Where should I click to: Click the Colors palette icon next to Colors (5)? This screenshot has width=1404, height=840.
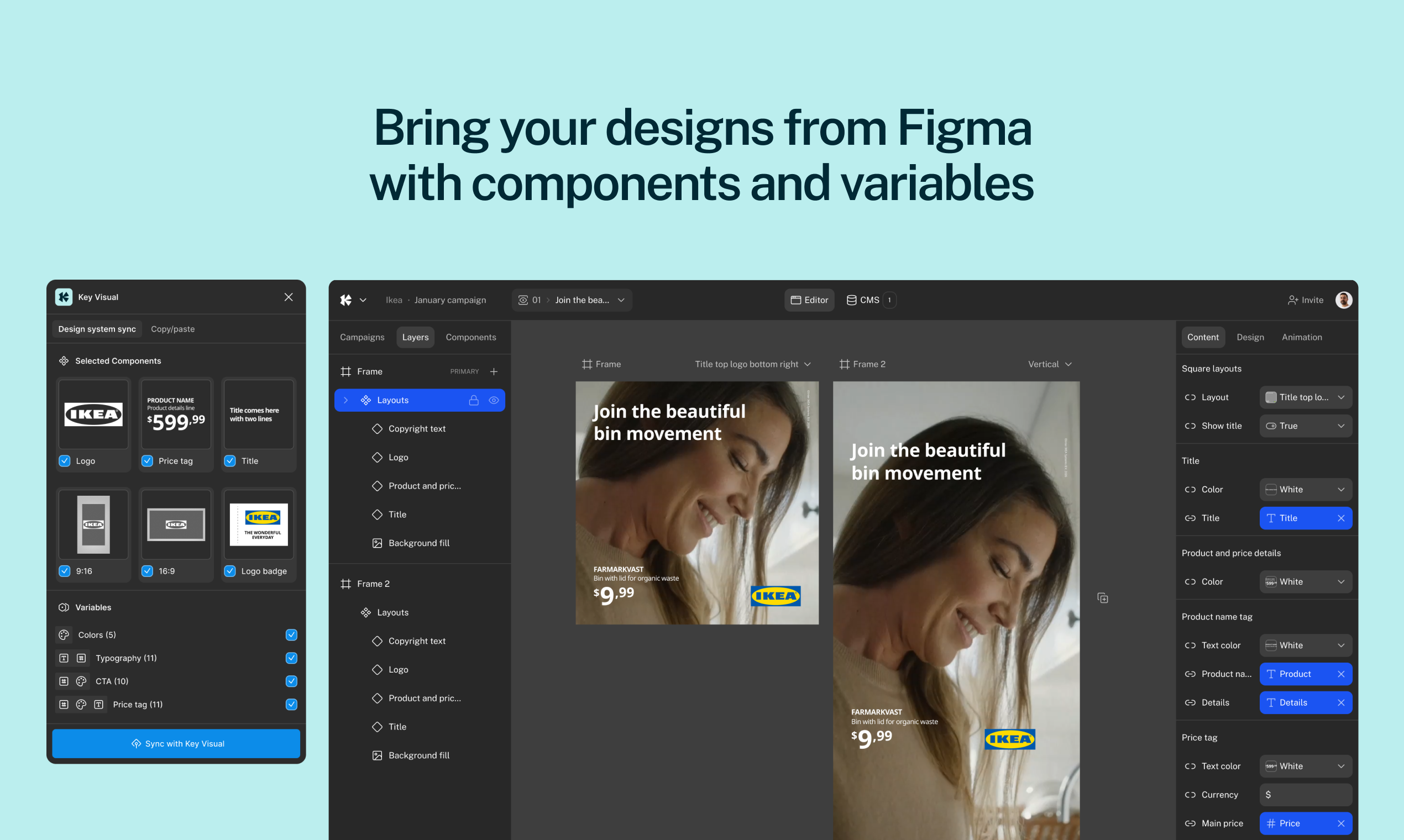pyautogui.click(x=64, y=634)
